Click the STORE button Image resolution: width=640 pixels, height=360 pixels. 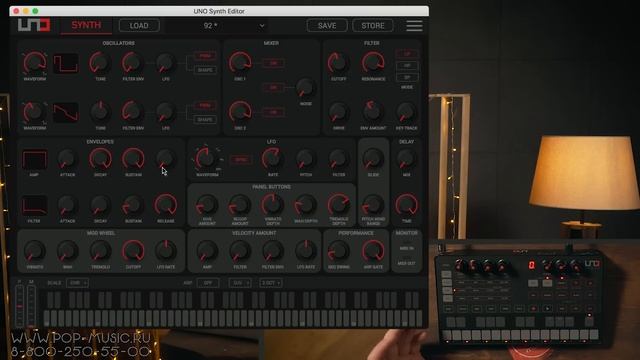(x=373, y=26)
